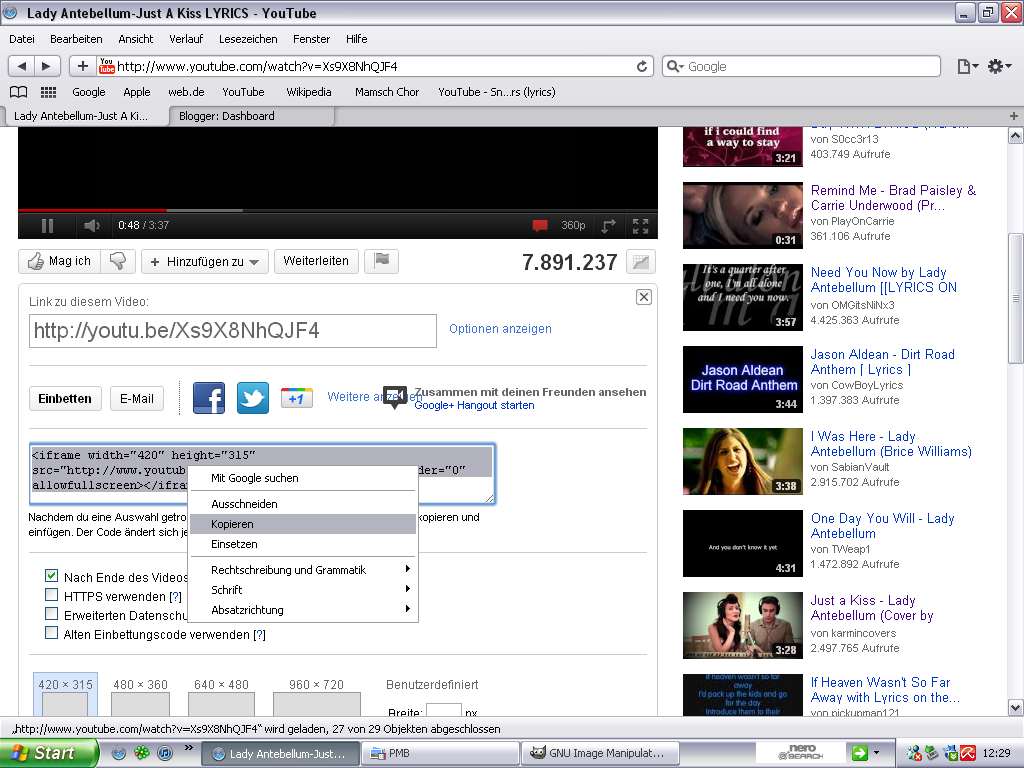This screenshot has width=1024, height=768.
Task: Click the E-Mail button
Action: tap(137, 398)
